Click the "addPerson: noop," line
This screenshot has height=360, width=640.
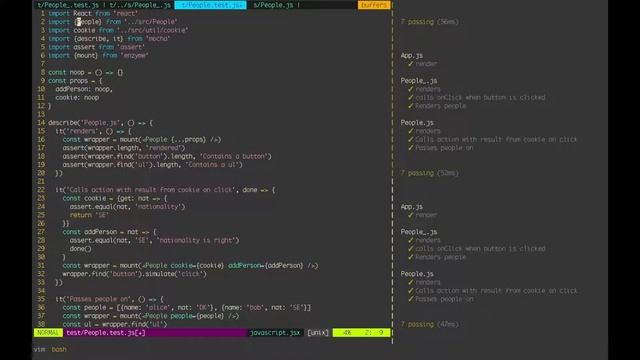pos(84,89)
